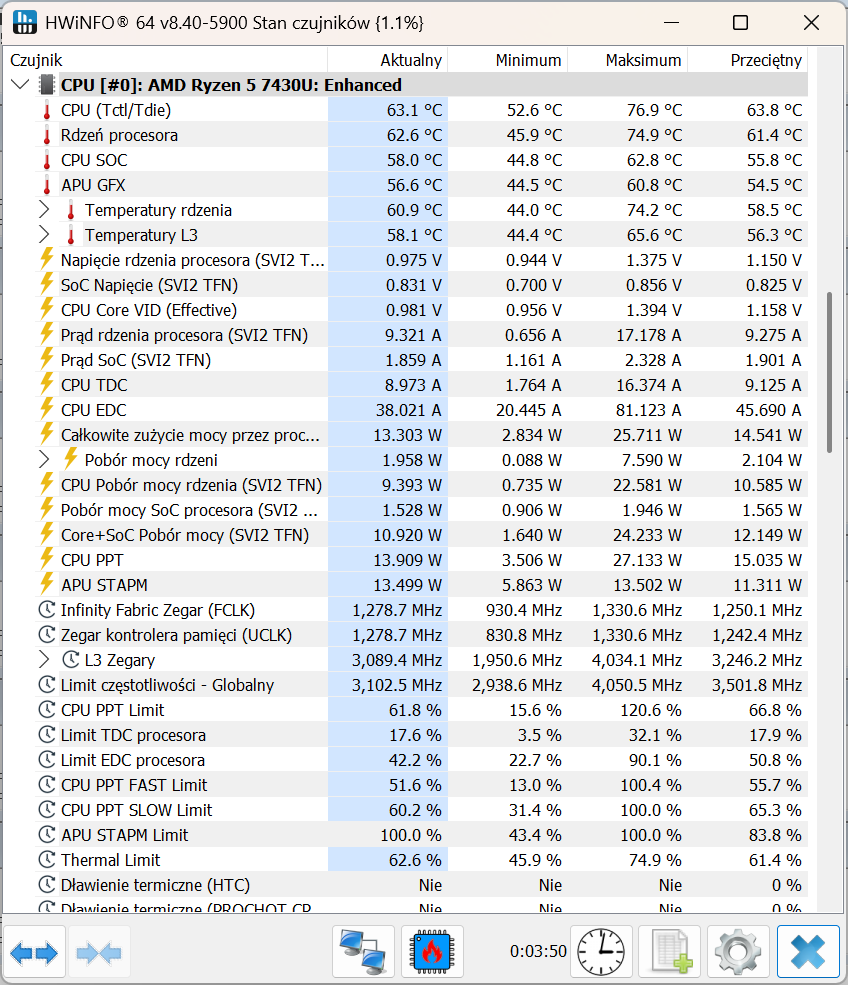848x985 pixels.
Task: Close sensors with the blue X button
Action: point(807,952)
